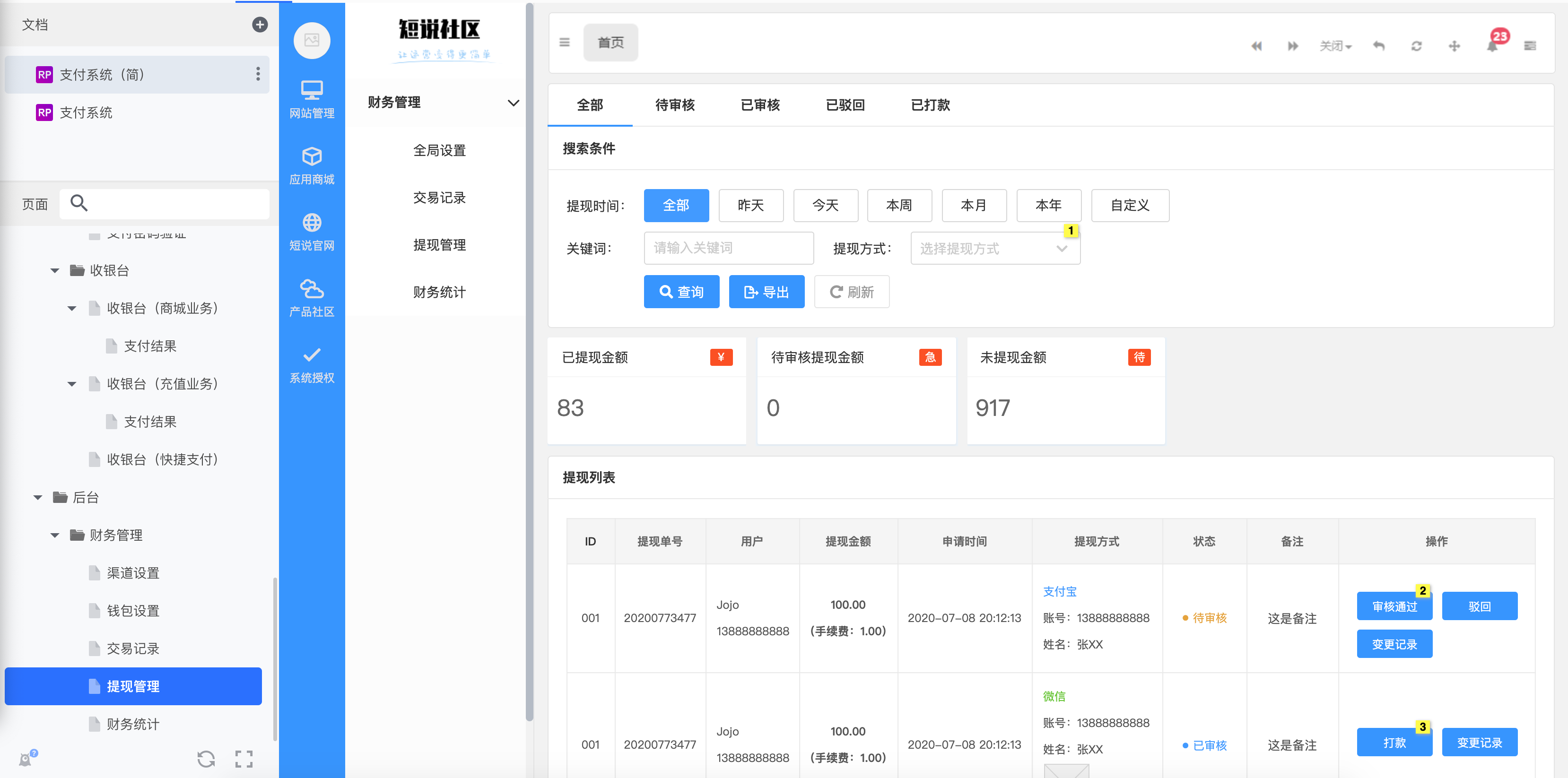
Task: Click the 支付宝 link in the first row
Action: (1060, 591)
